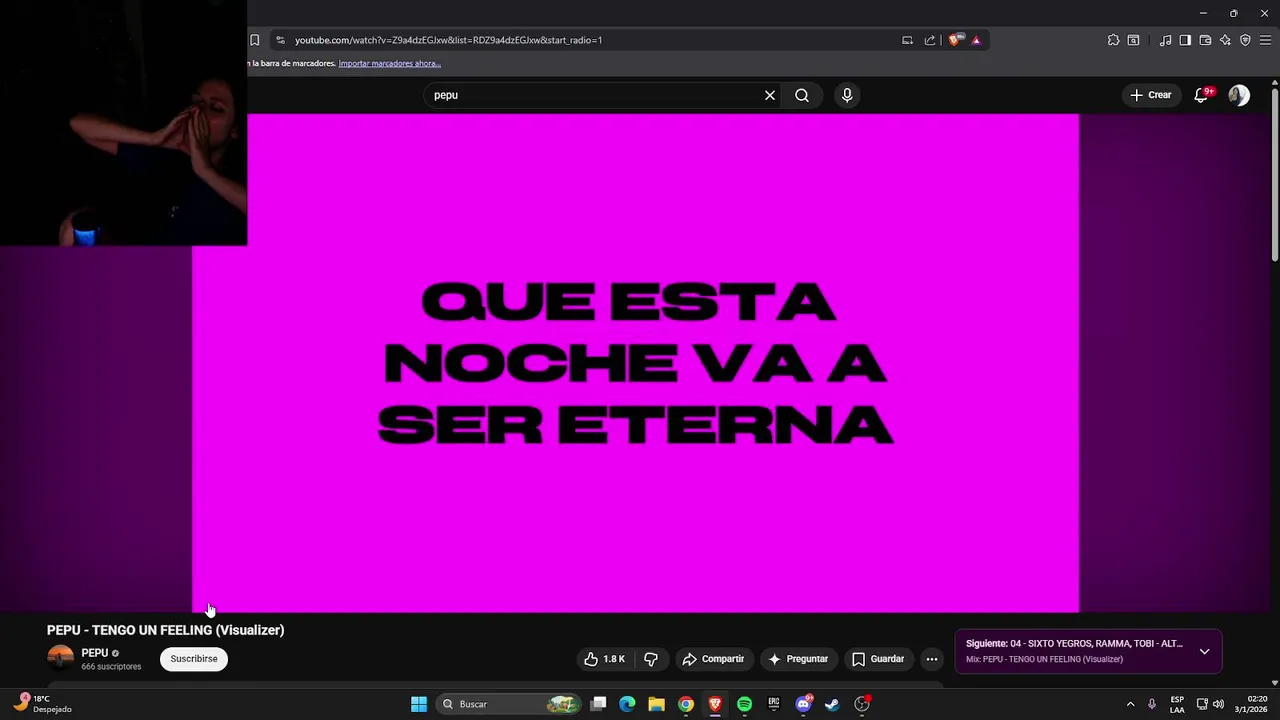Switch to Brave browser taskbar icon
Image resolution: width=1280 pixels, height=720 pixels.
[715, 704]
